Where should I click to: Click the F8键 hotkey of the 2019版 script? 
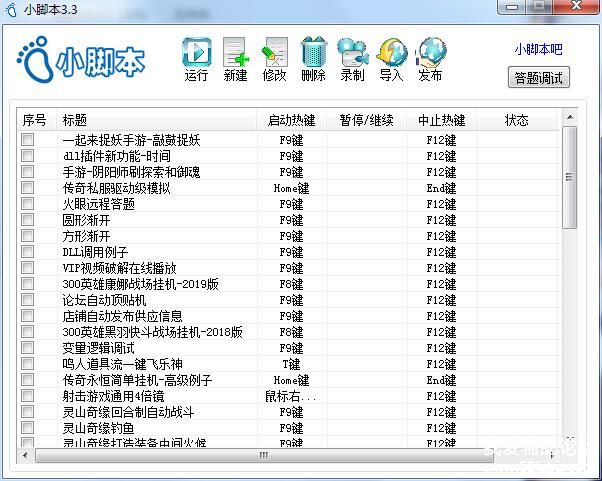(x=291, y=284)
